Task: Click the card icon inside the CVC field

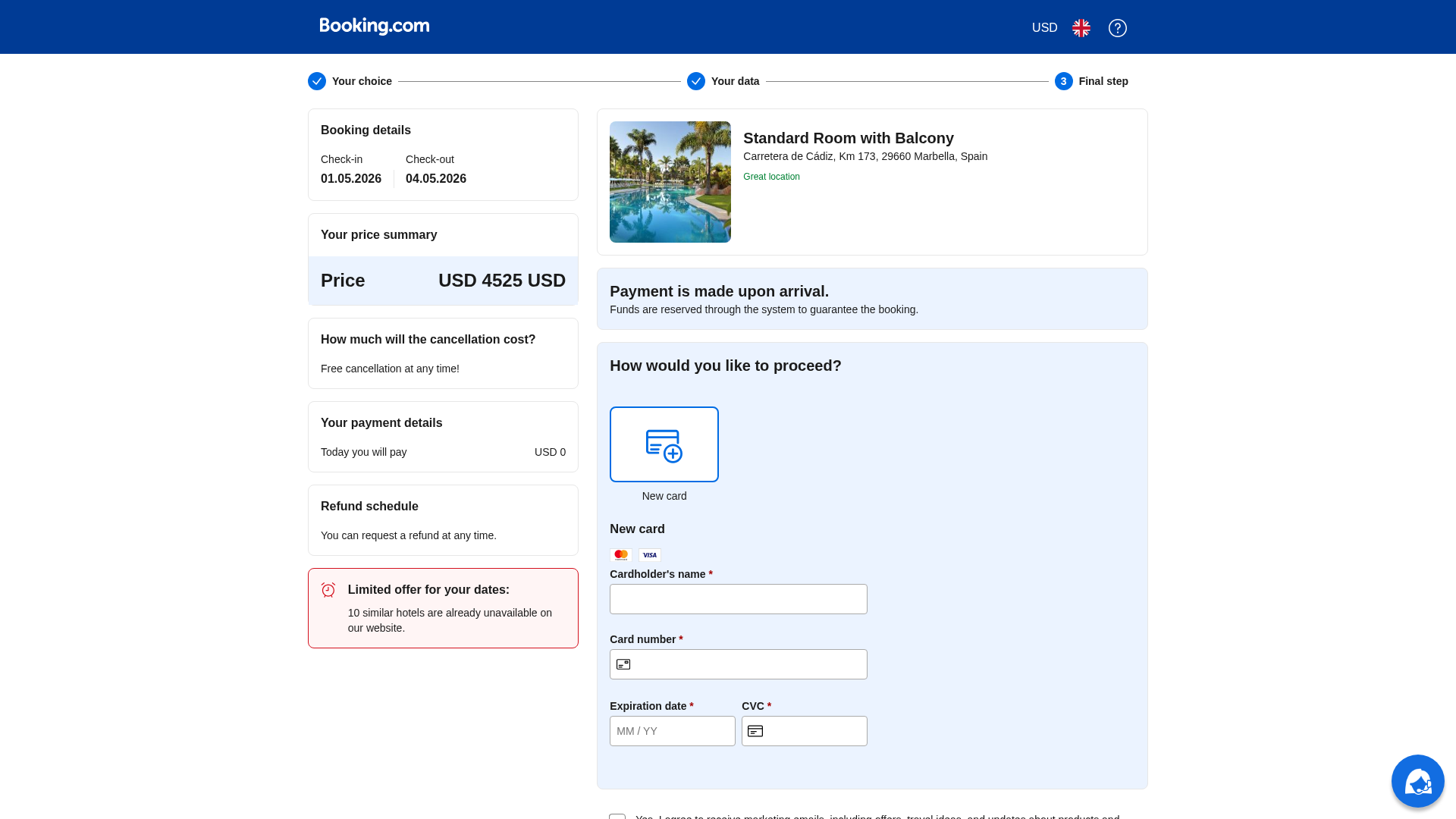Action: [755, 730]
